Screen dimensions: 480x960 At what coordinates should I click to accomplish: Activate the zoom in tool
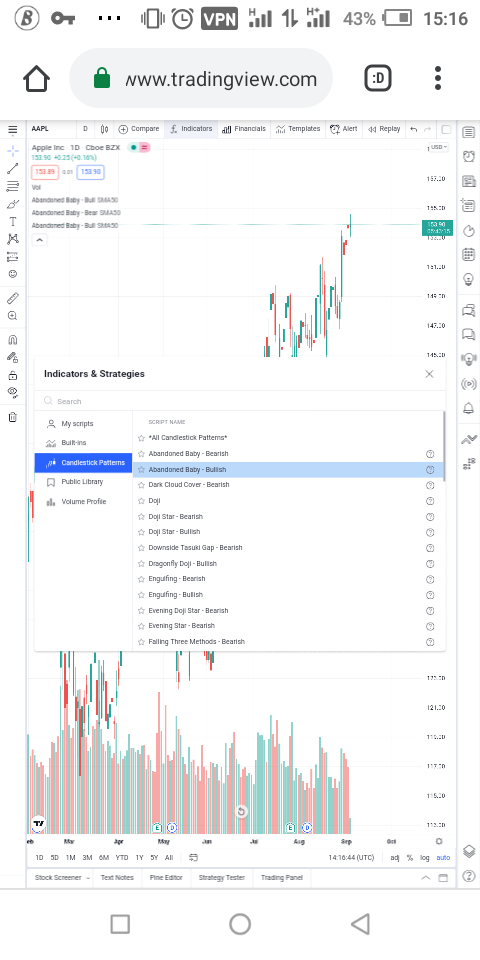tap(12, 316)
